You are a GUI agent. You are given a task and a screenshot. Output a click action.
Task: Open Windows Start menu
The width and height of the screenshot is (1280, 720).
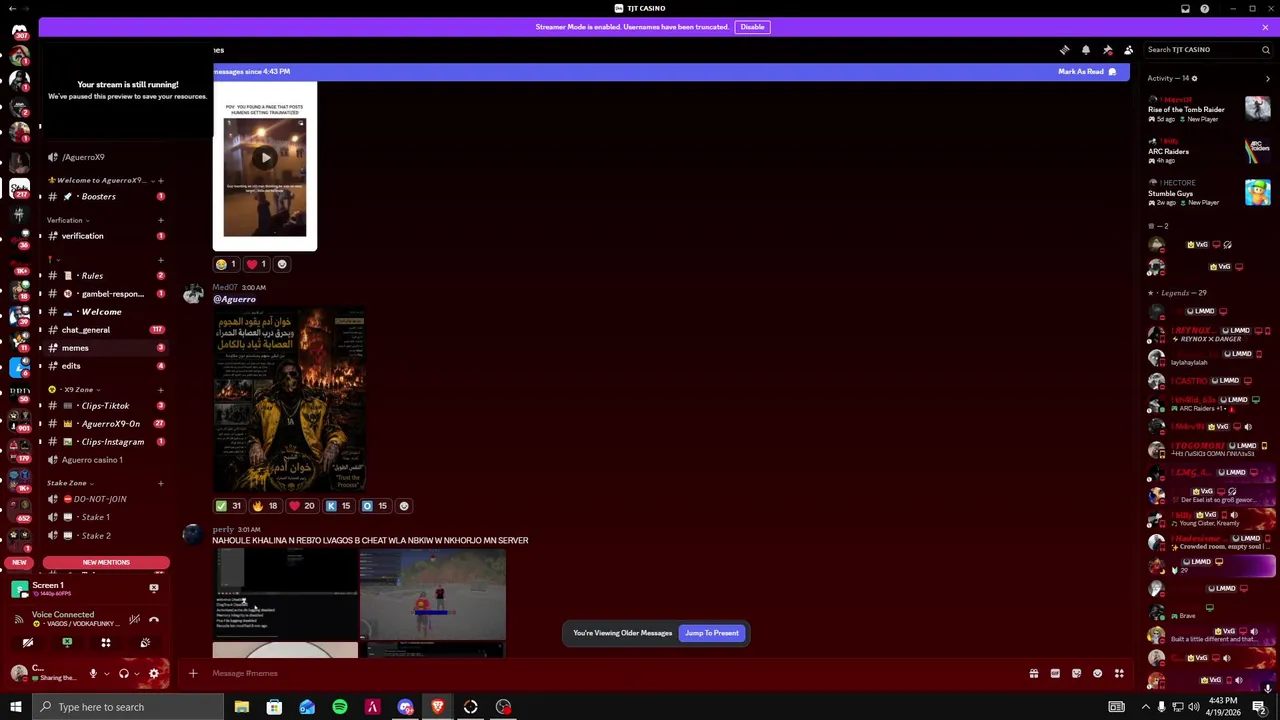click(16, 707)
